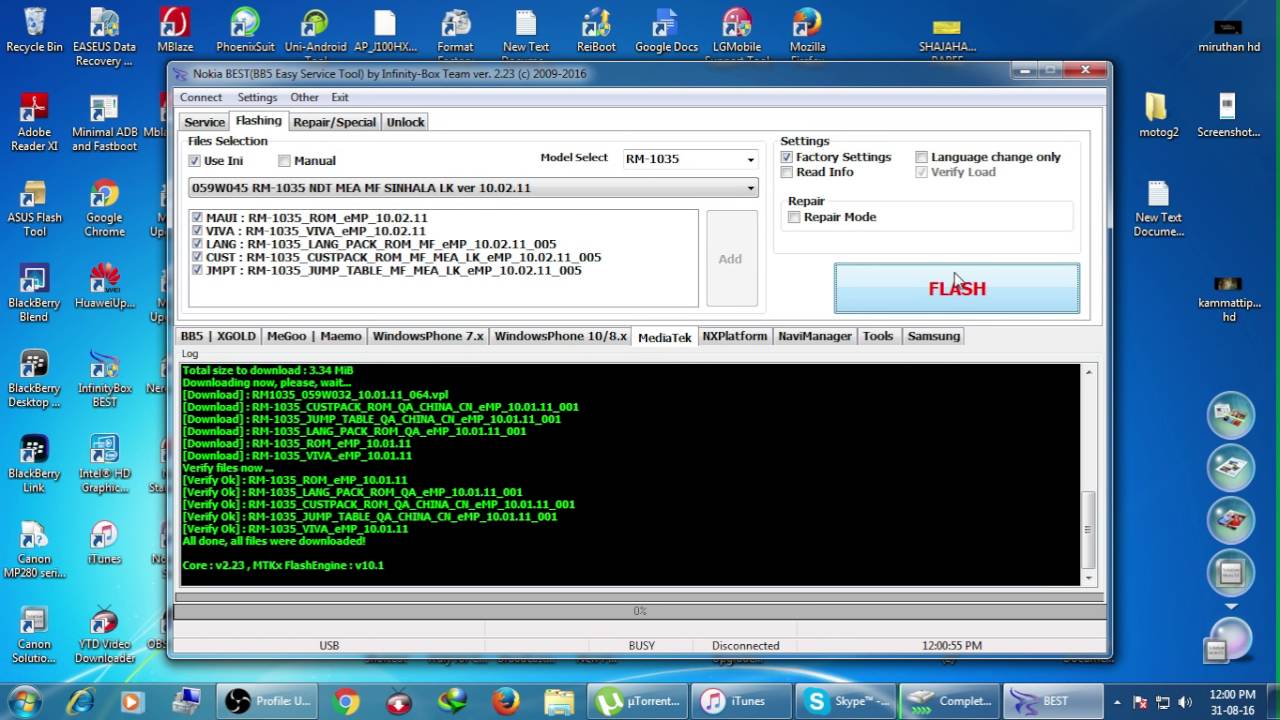Enable the Manual checkbox
The image size is (1280, 720).
(x=284, y=161)
